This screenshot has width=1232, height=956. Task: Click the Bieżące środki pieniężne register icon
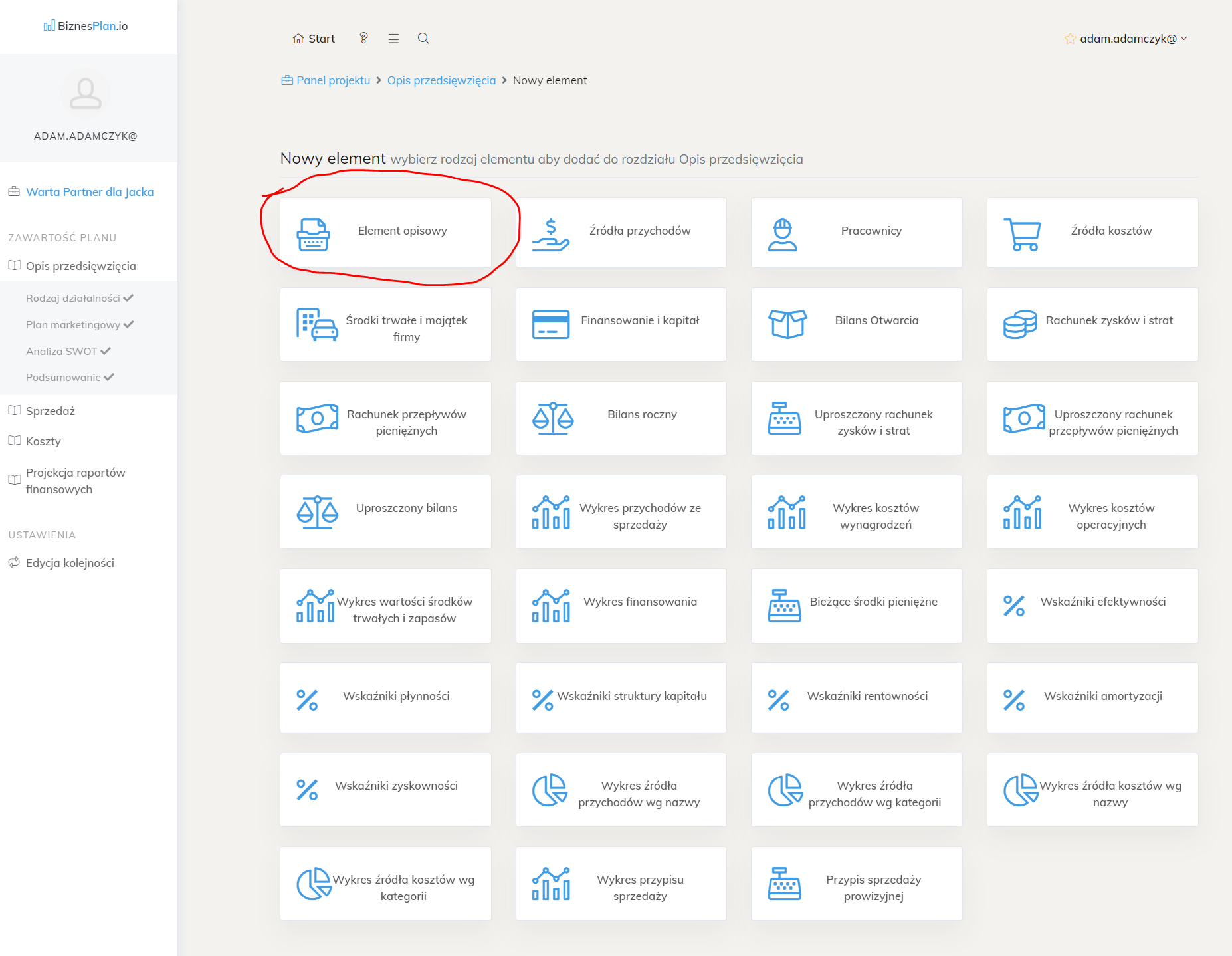point(785,606)
